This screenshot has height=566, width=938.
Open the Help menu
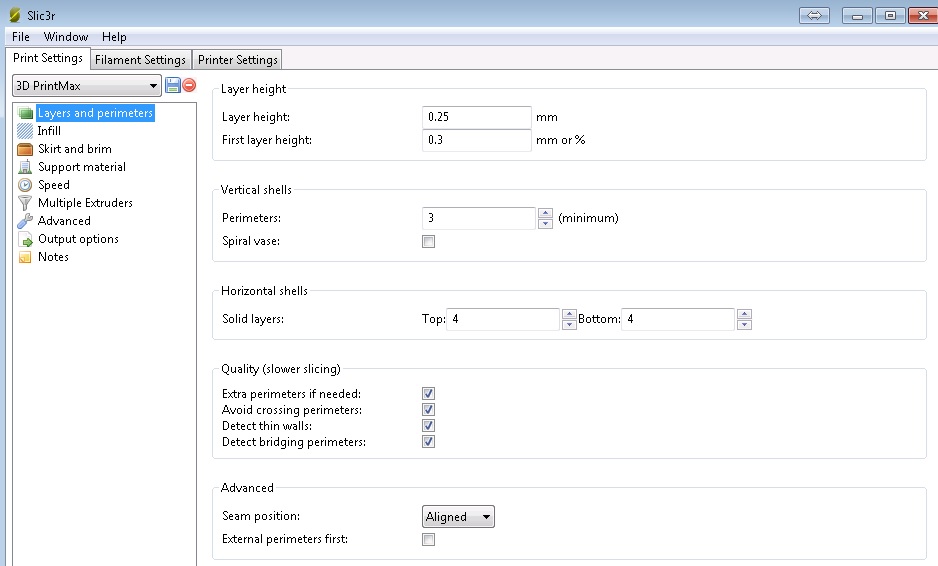tap(114, 37)
